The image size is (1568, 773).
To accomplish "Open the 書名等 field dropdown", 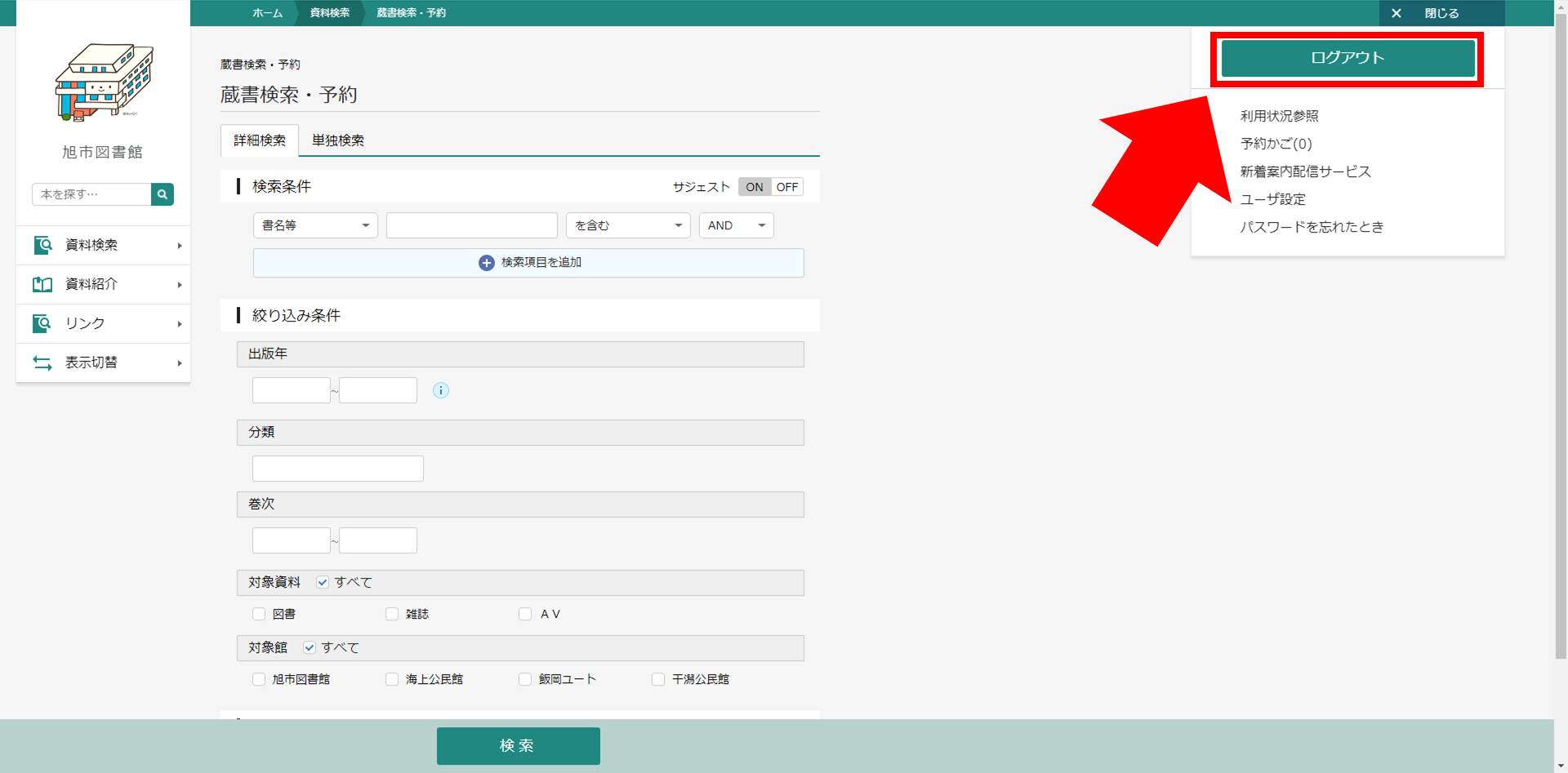I will [315, 225].
